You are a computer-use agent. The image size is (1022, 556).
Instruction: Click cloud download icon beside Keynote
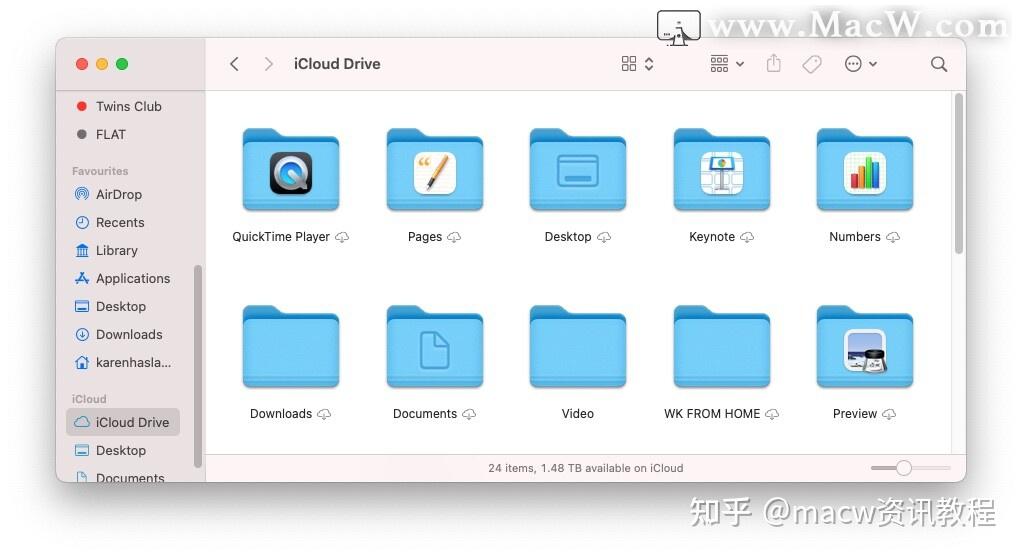[747, 237]
